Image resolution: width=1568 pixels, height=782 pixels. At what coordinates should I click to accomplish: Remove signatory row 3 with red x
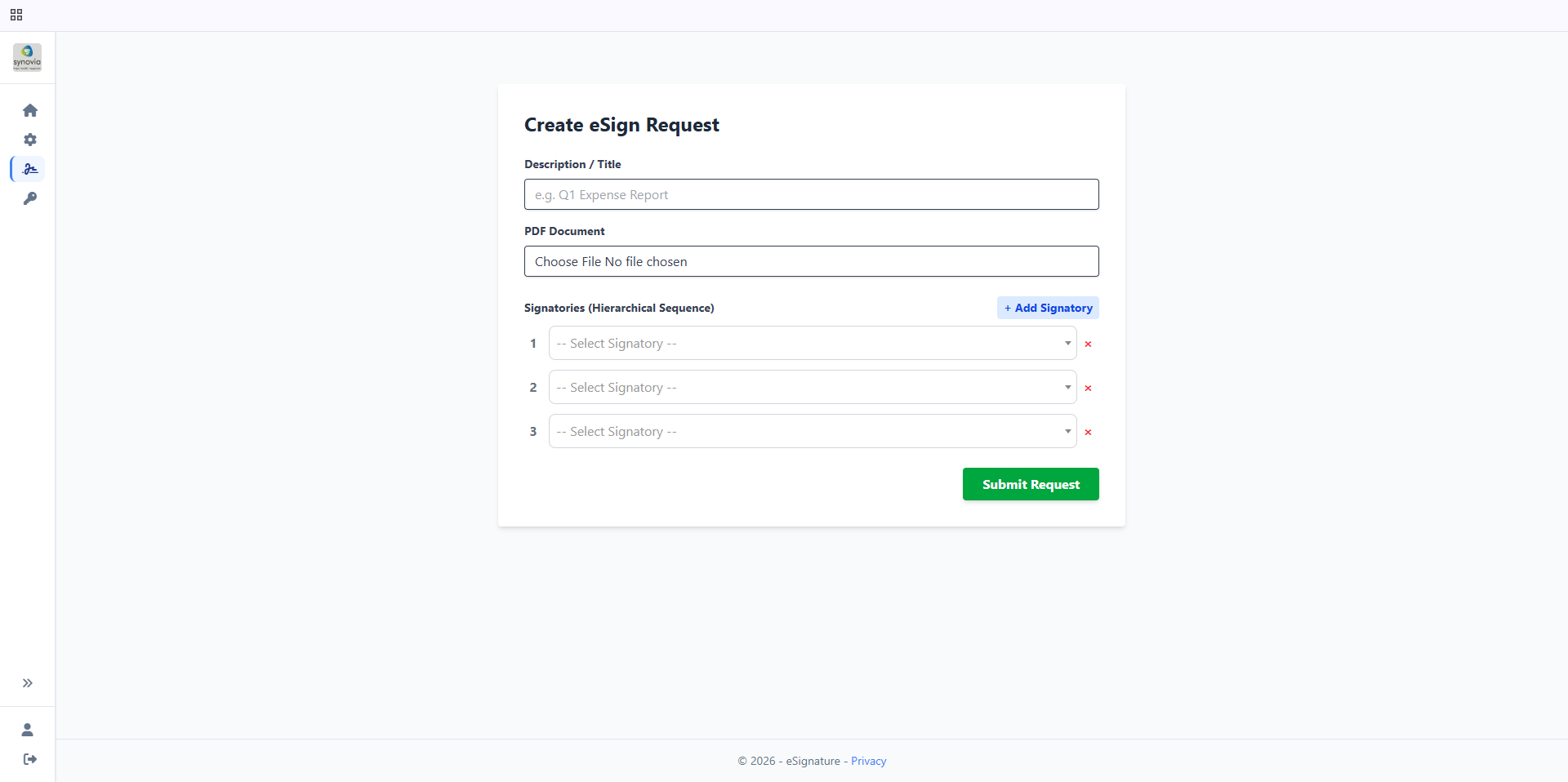click(x=1088, y=433)
